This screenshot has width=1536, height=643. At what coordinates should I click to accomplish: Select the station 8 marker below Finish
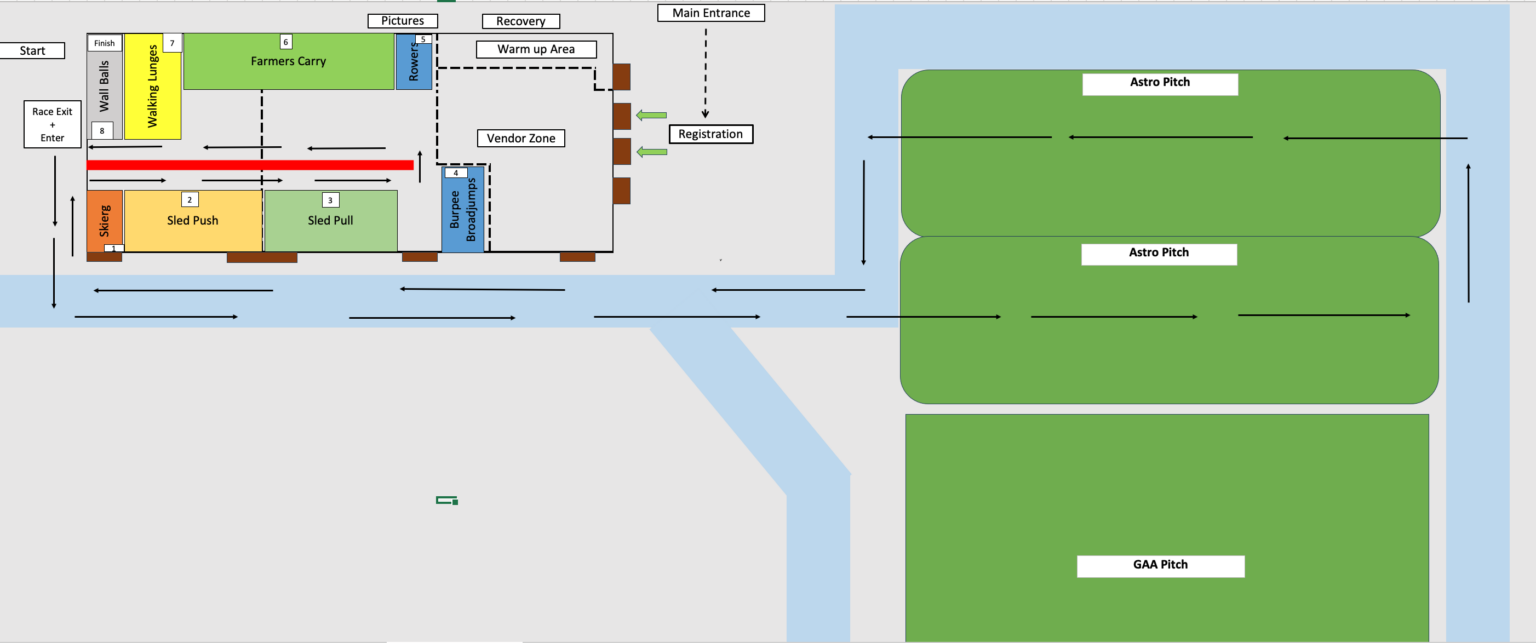103,130
